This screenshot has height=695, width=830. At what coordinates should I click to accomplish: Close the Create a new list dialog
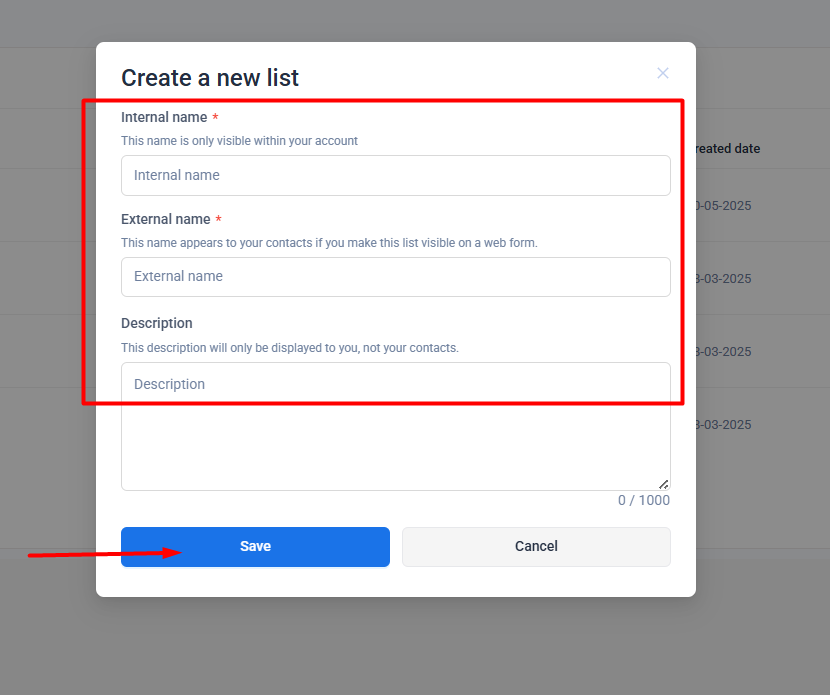[662, 73]
